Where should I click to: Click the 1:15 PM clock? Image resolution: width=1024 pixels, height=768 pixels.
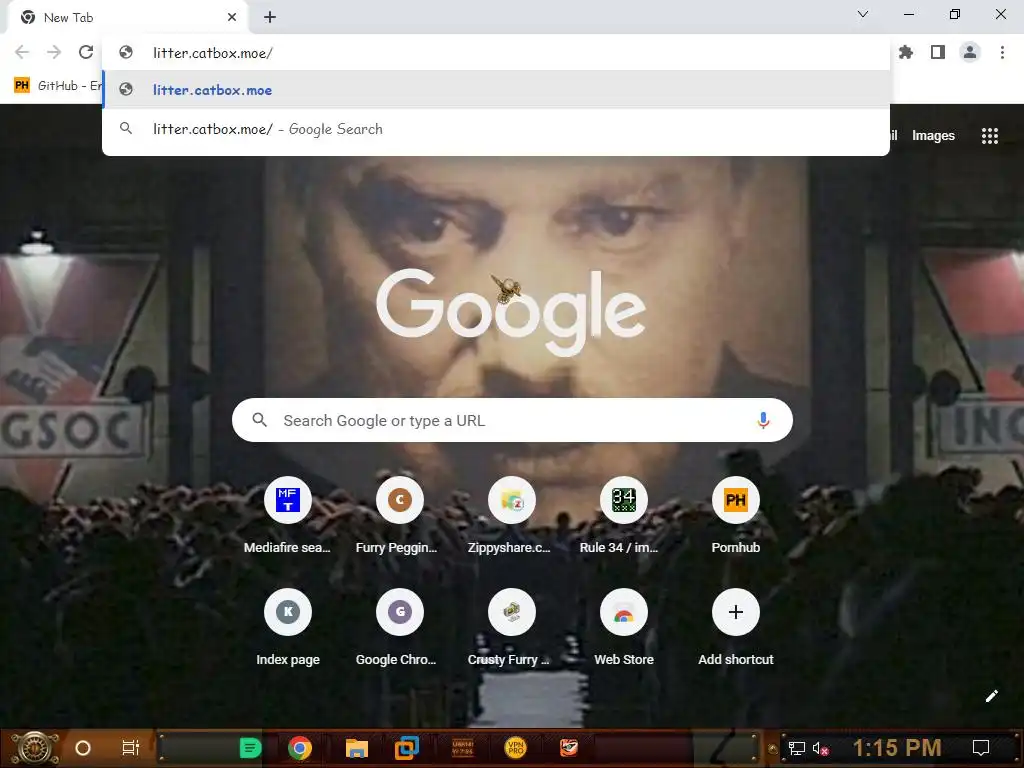click(x=897, y=748)
